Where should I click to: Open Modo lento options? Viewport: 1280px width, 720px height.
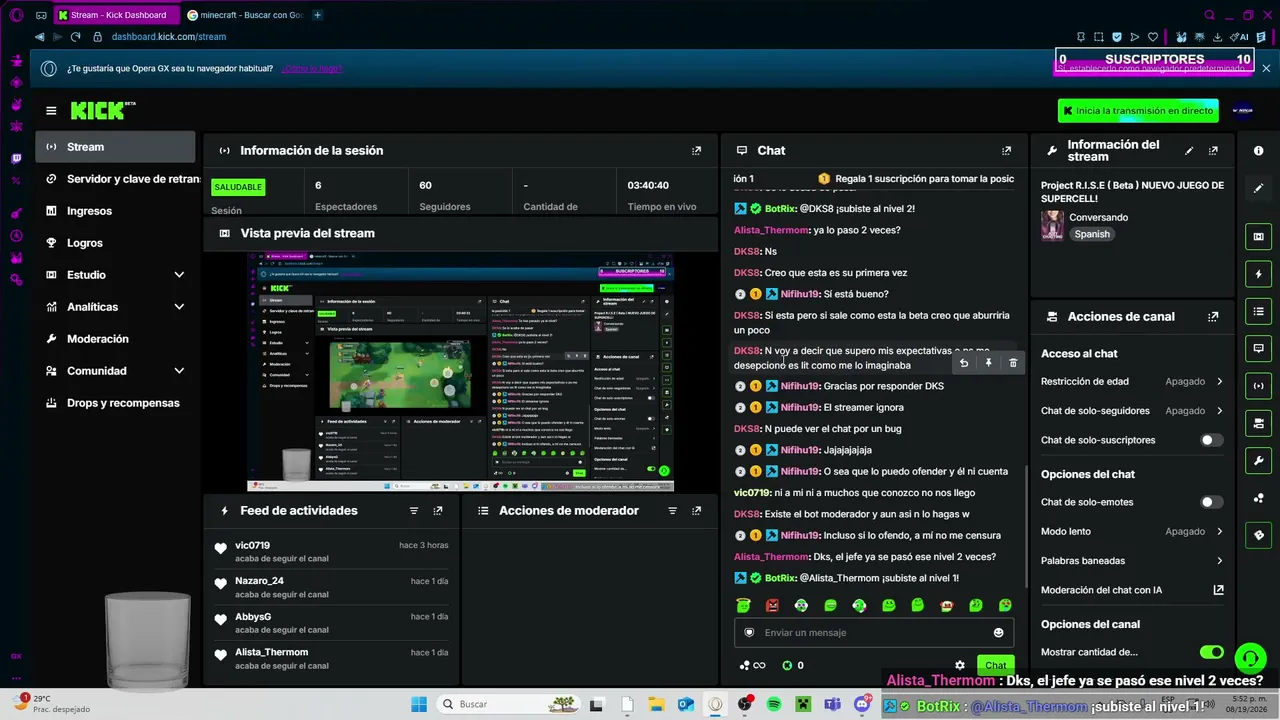[1132, 532]
